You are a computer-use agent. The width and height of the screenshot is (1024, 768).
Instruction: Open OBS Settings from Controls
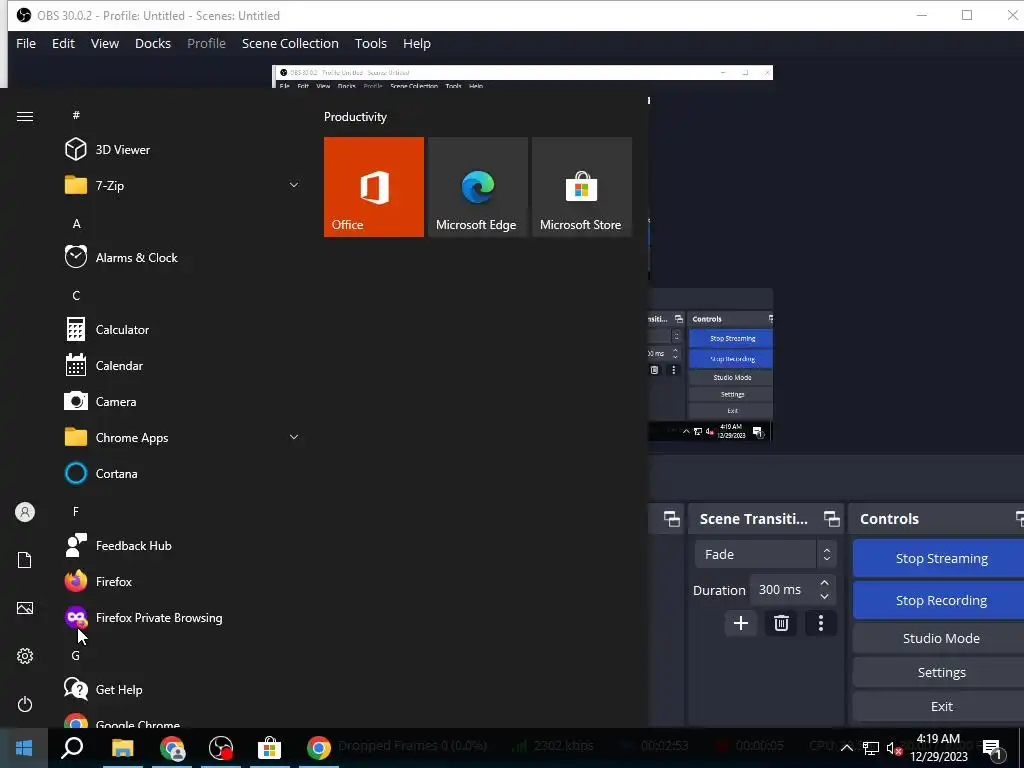tap(938, 672)
